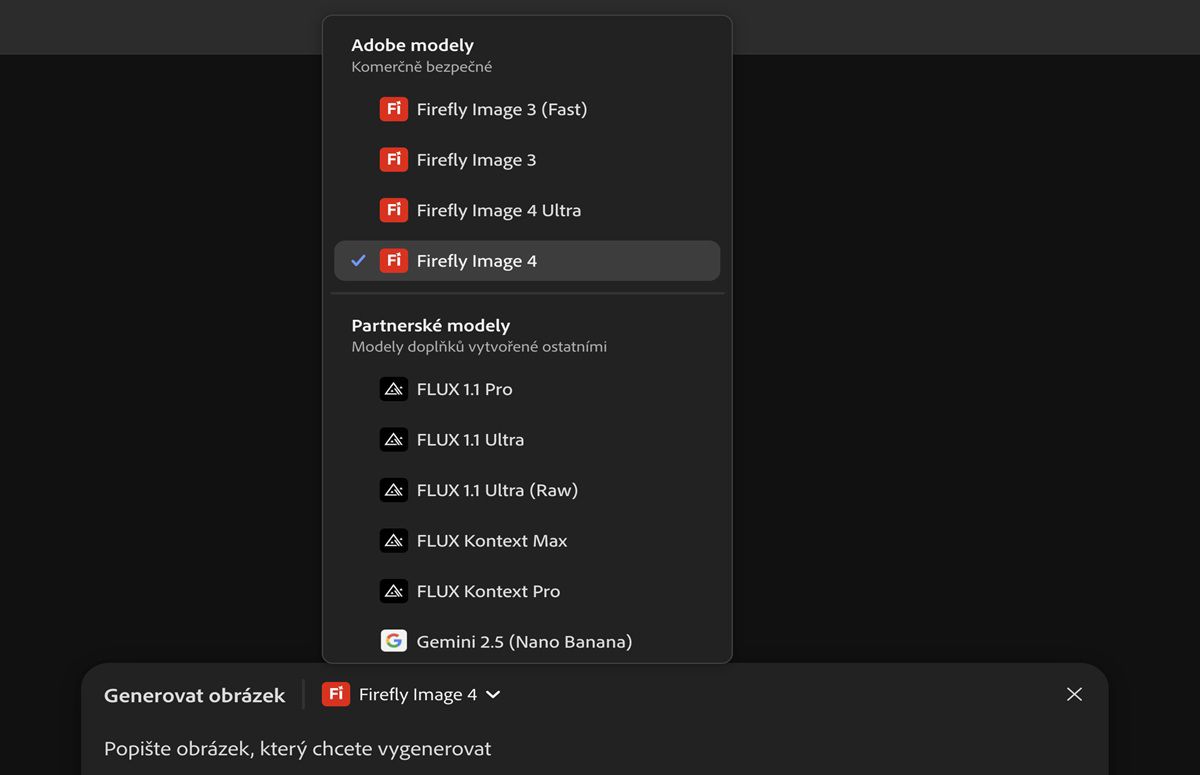
Task: Choose the Firefly Image 4 Ultra option
Action: [498, 210]
